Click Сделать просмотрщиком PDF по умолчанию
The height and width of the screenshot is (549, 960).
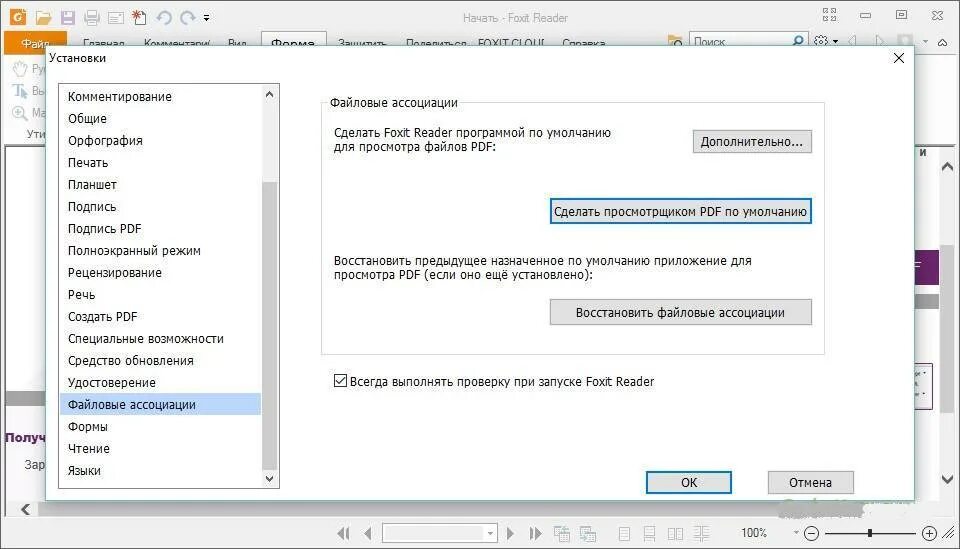[680, 212]
